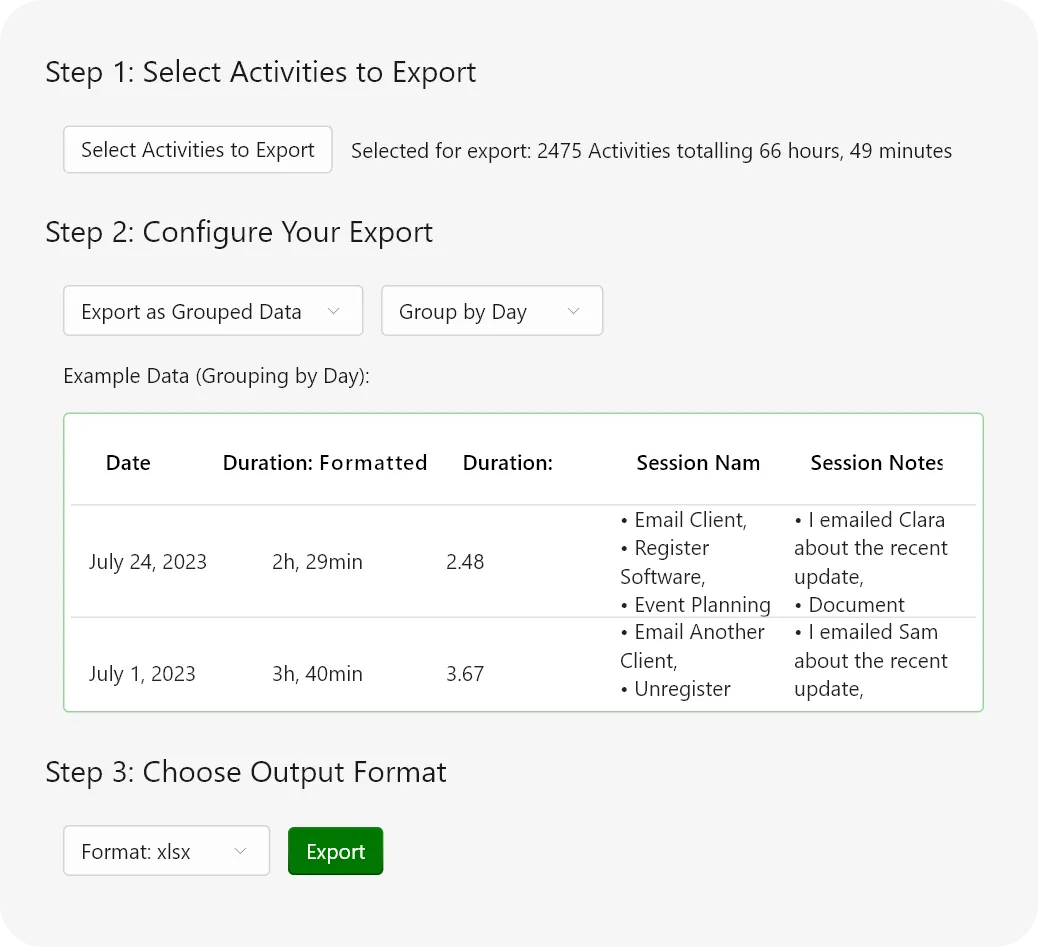Select the Session Name column header
The image size is (1038, 947).
point(697,463)
